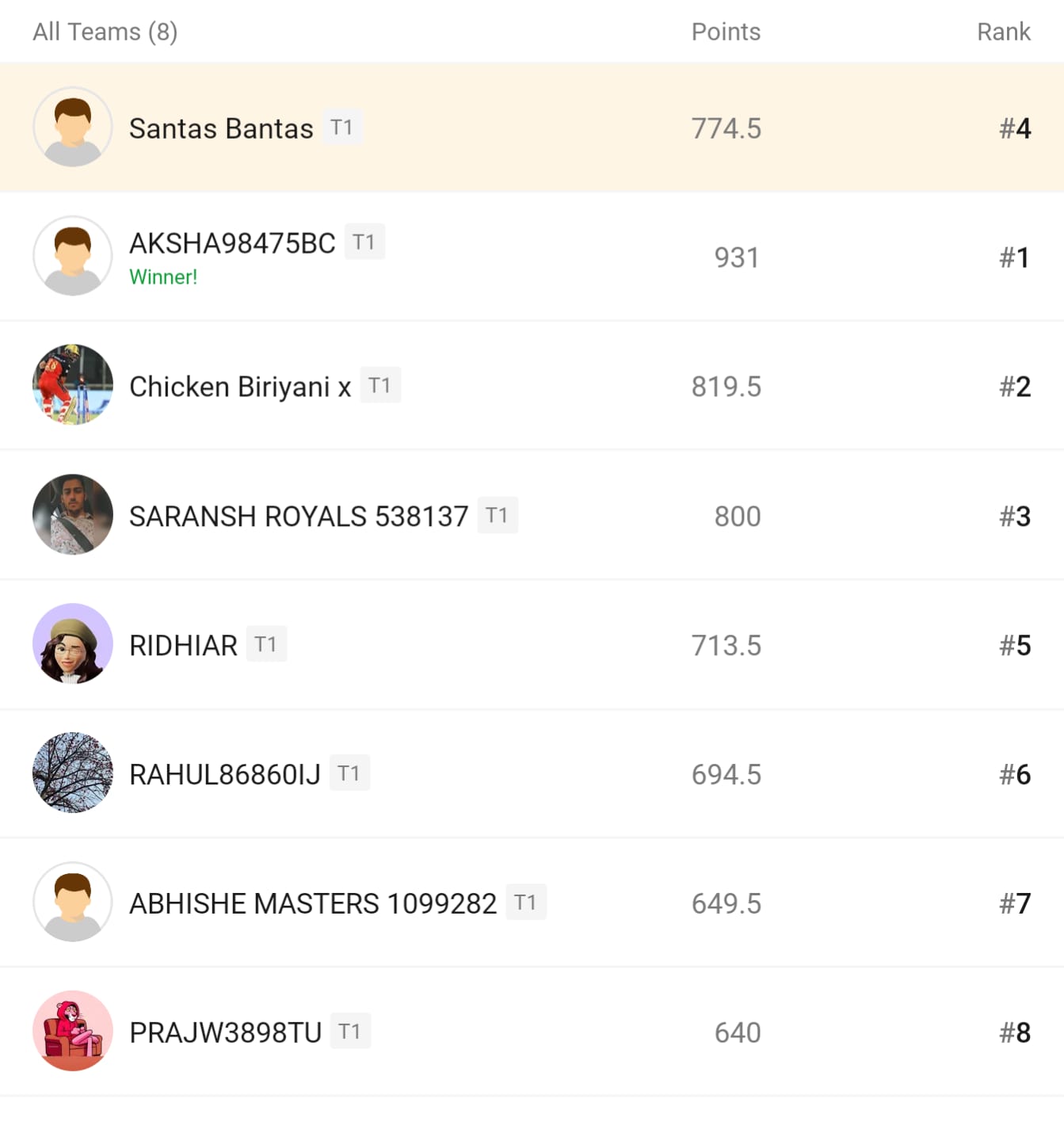Screen dimensions: 1064x1122
Task: Click Santas Bantas default avatar icon
Action: coord(73,127)
